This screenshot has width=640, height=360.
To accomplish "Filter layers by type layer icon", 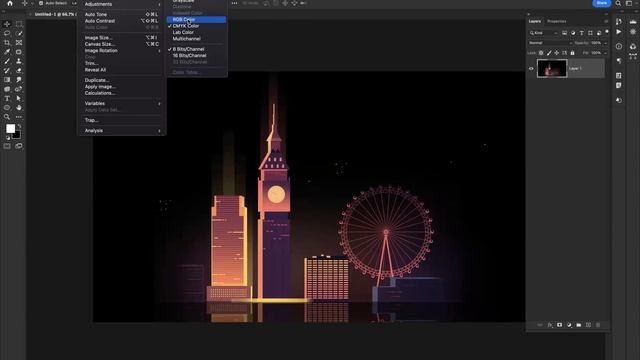I will [x=581, y=33].
